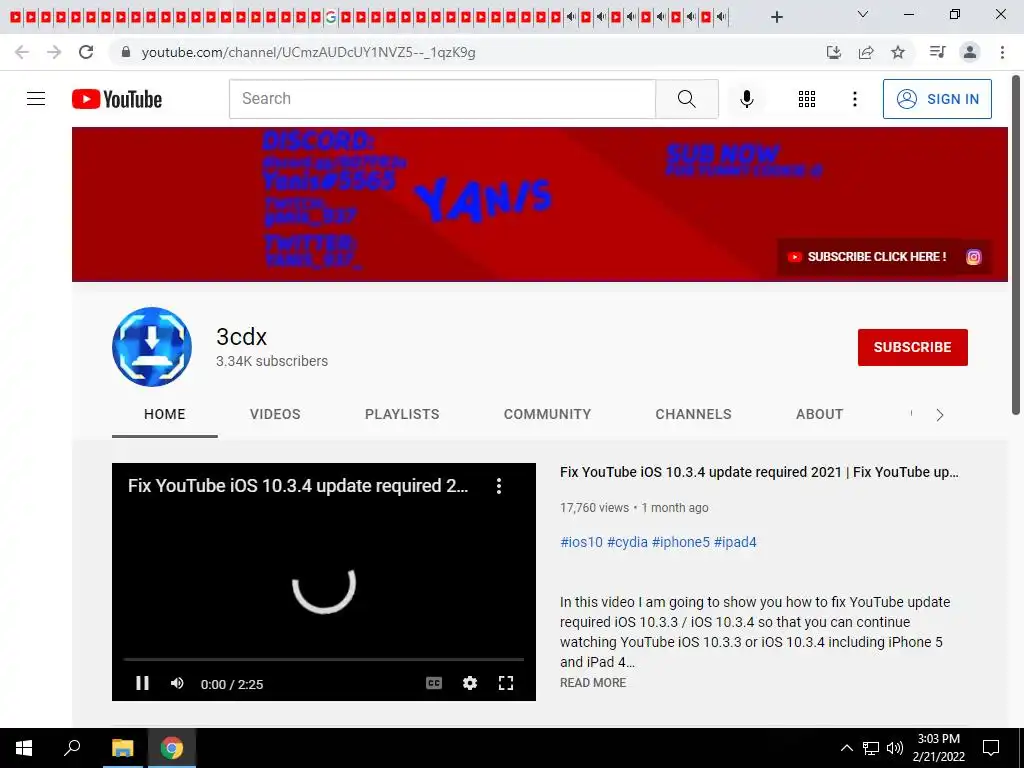This screenshot has width=1024, height=768.
Task: Reload the page in Chrome
Action: point(86,52)
